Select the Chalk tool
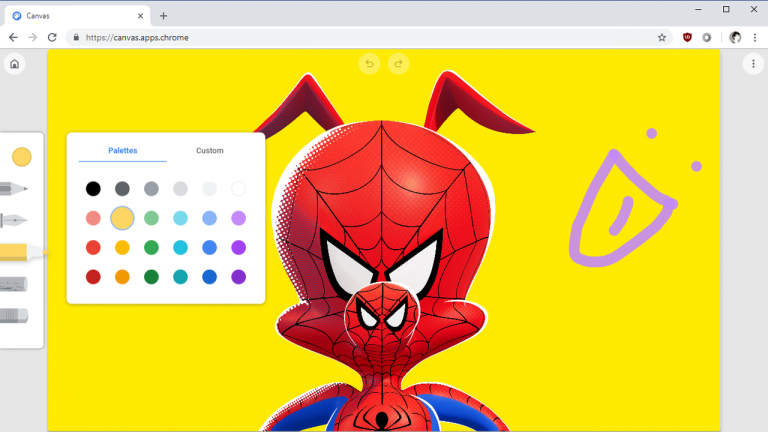768x432 pixels. point(14,284)
